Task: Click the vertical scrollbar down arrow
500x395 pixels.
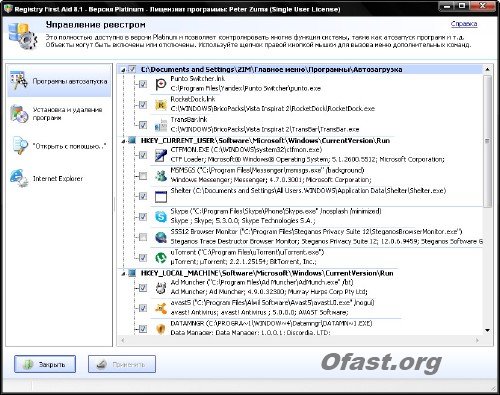Action: pyautogui.click(x=487, y=330)
